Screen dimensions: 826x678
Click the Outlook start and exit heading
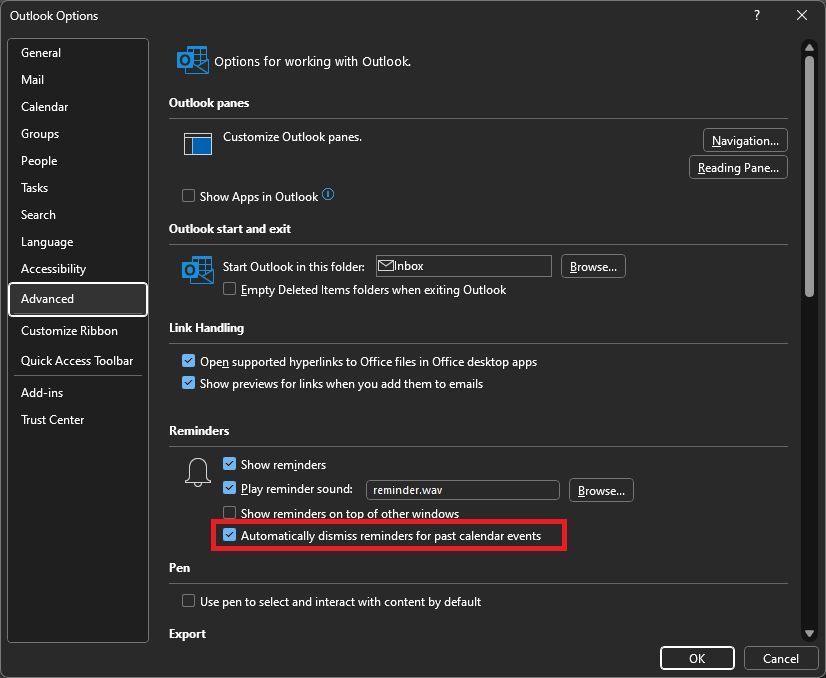(230, 229)
